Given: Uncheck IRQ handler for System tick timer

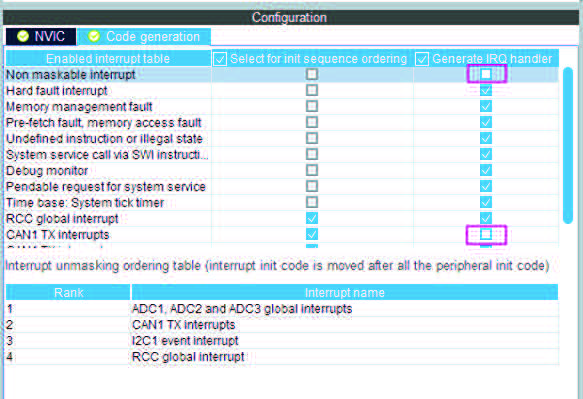Looking at the screenshot, I should pyautogui.click(x=486, y=202).
